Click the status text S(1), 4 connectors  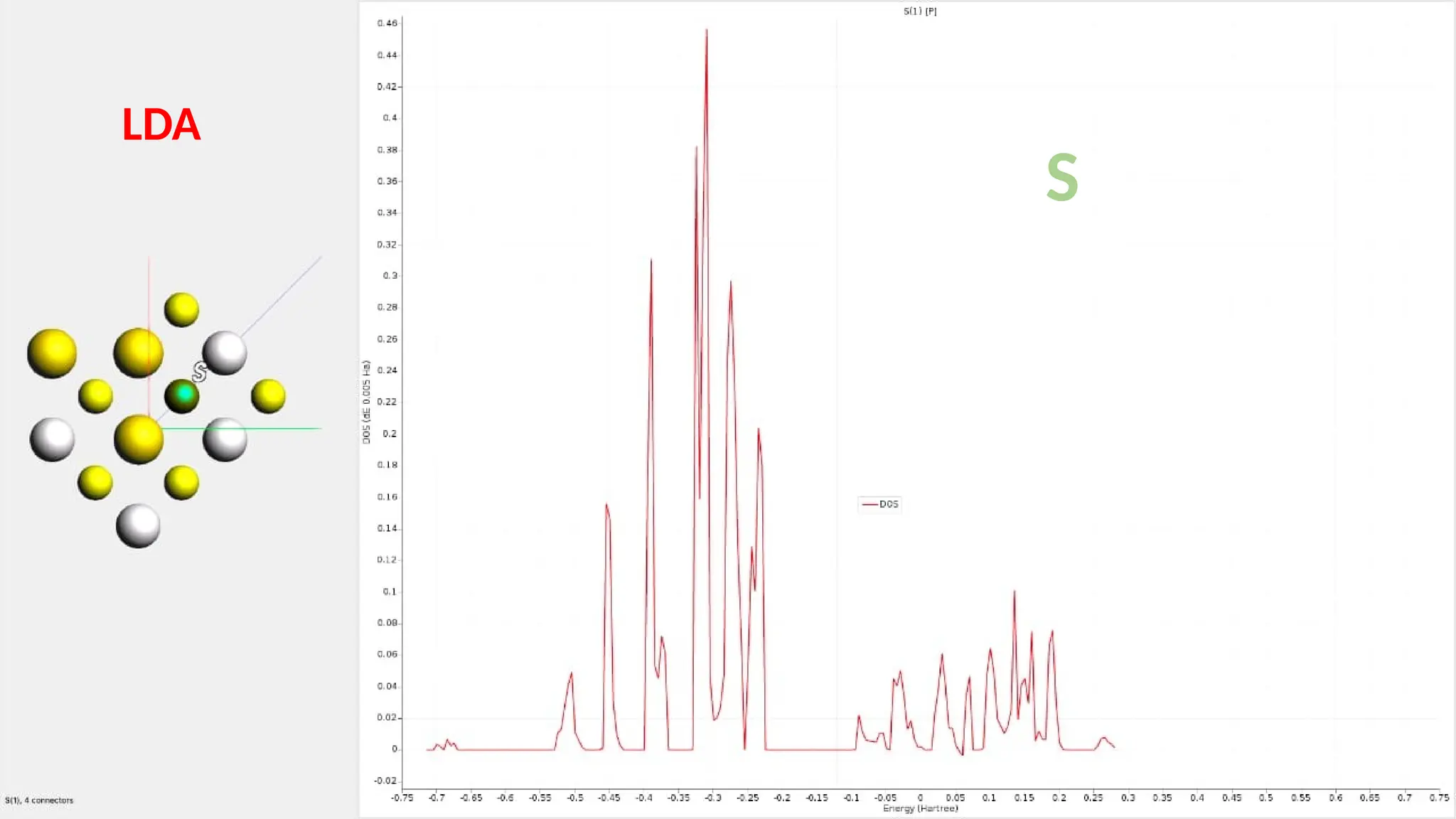pos(39,801)
